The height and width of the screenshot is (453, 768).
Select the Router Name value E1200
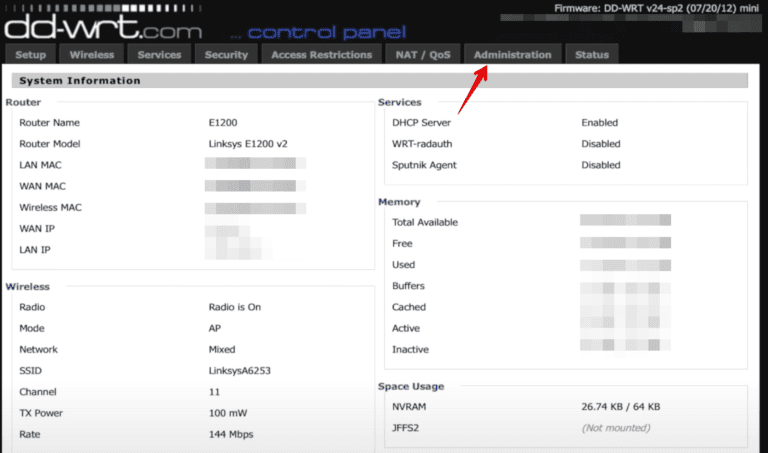pos(223,122)
